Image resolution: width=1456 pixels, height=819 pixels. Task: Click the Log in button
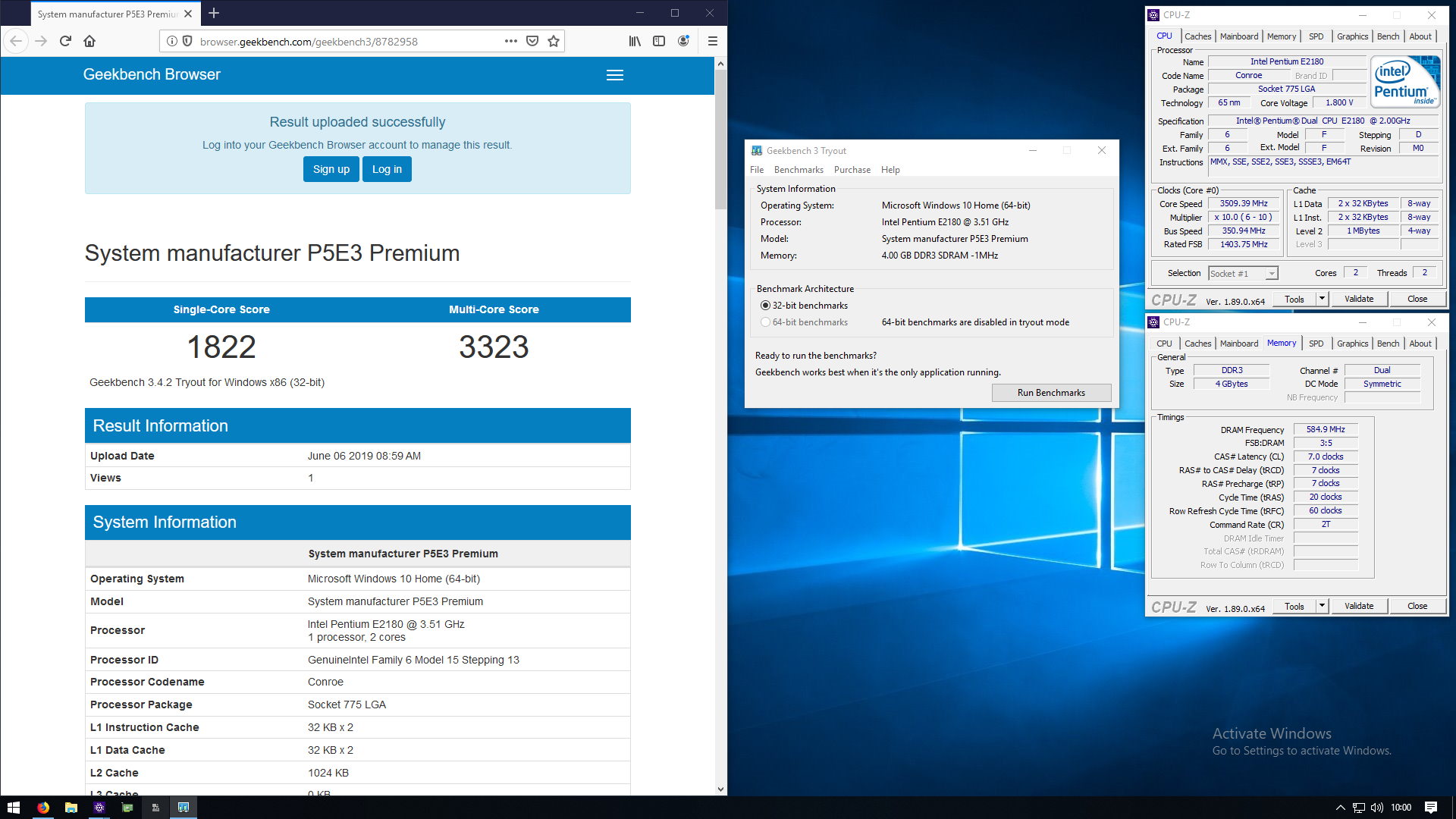(x=387, y=169)
